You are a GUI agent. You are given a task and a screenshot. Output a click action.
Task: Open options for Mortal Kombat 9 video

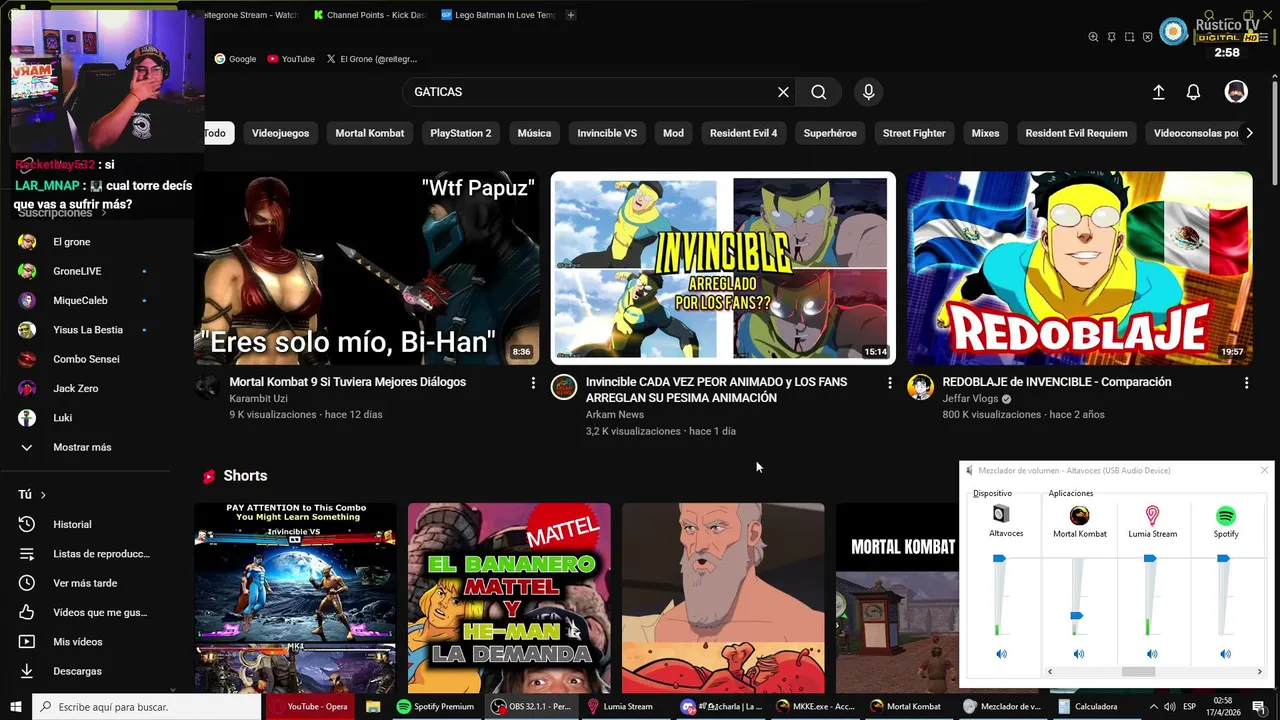pos(533,383)
